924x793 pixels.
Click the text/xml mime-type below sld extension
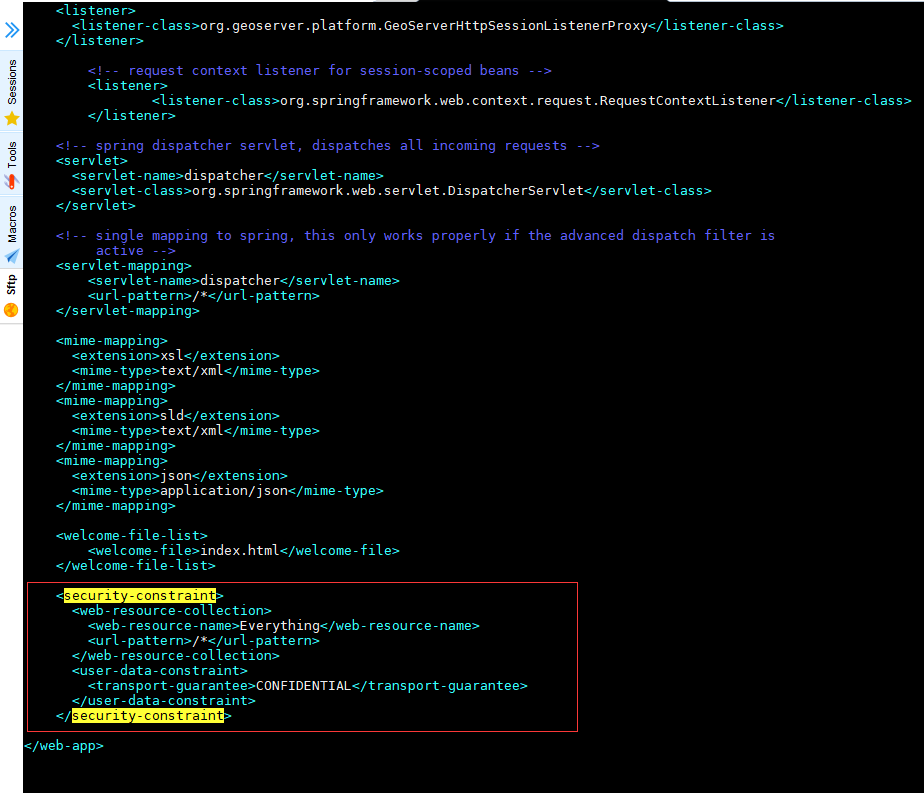(x=196, y=431)
